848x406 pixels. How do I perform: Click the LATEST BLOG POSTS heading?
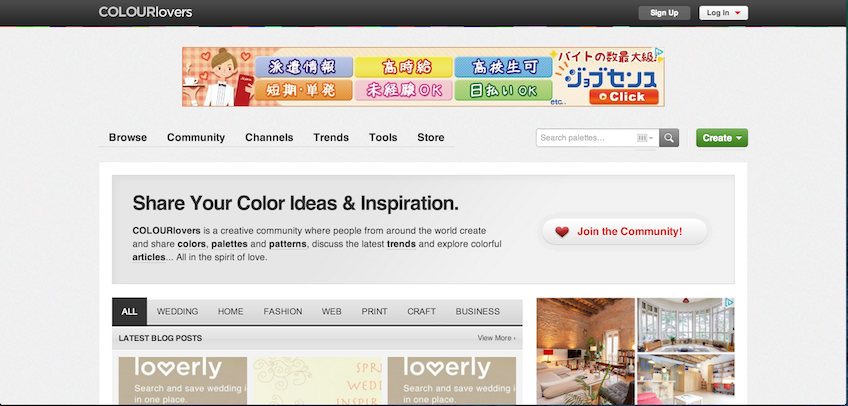tap(160, 338)
